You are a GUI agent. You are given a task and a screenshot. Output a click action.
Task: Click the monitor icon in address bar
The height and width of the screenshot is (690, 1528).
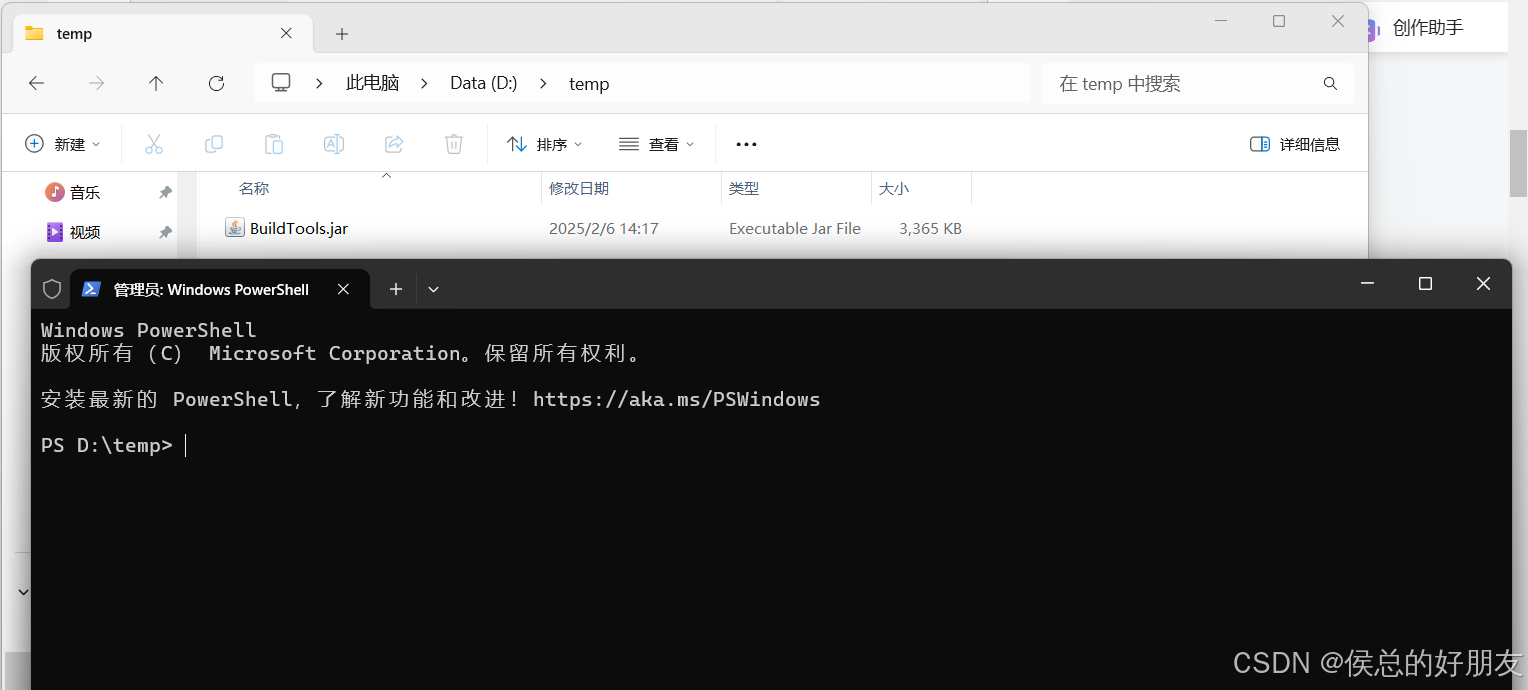tap(281, 83)
